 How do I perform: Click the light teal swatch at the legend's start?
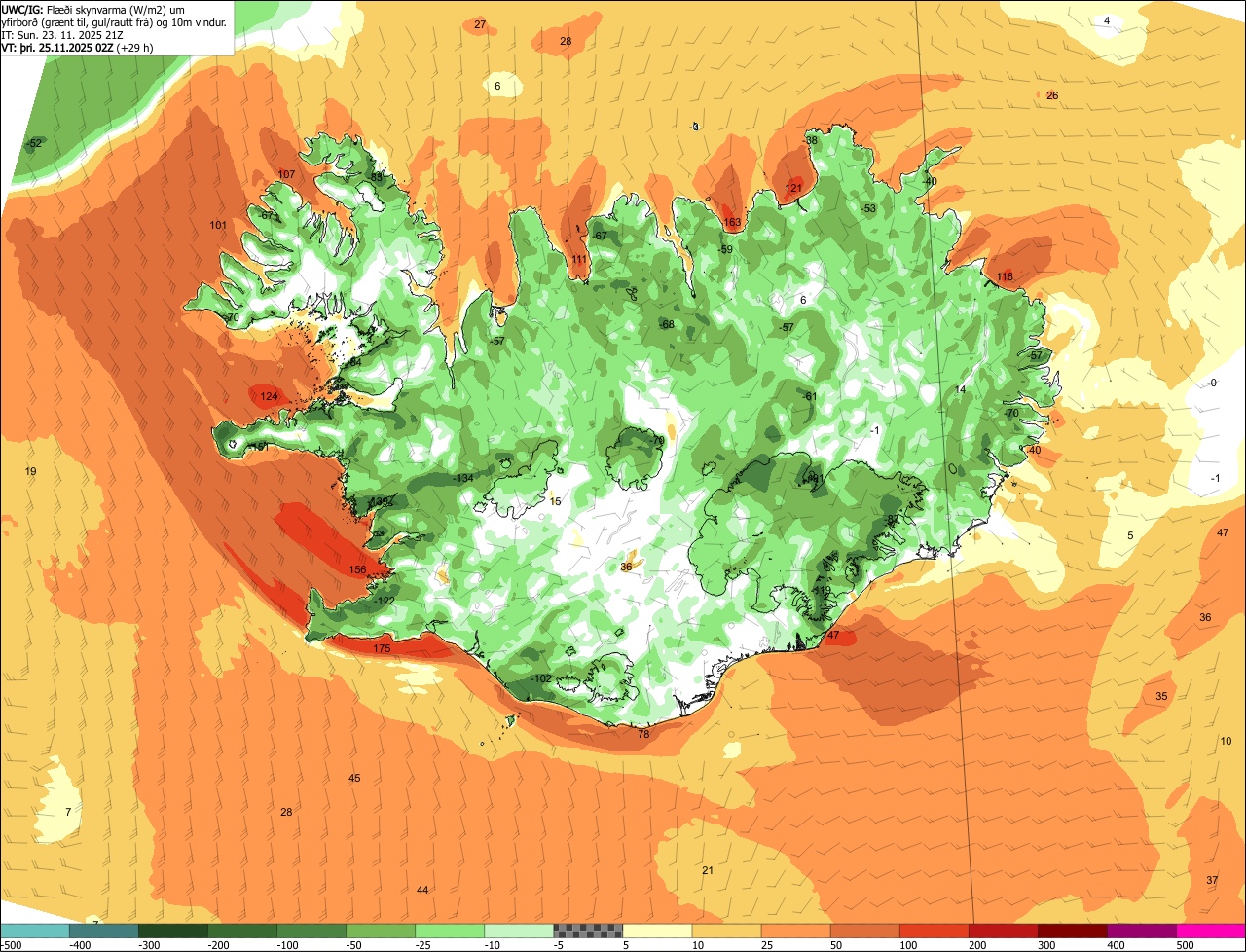click(34, 931)
